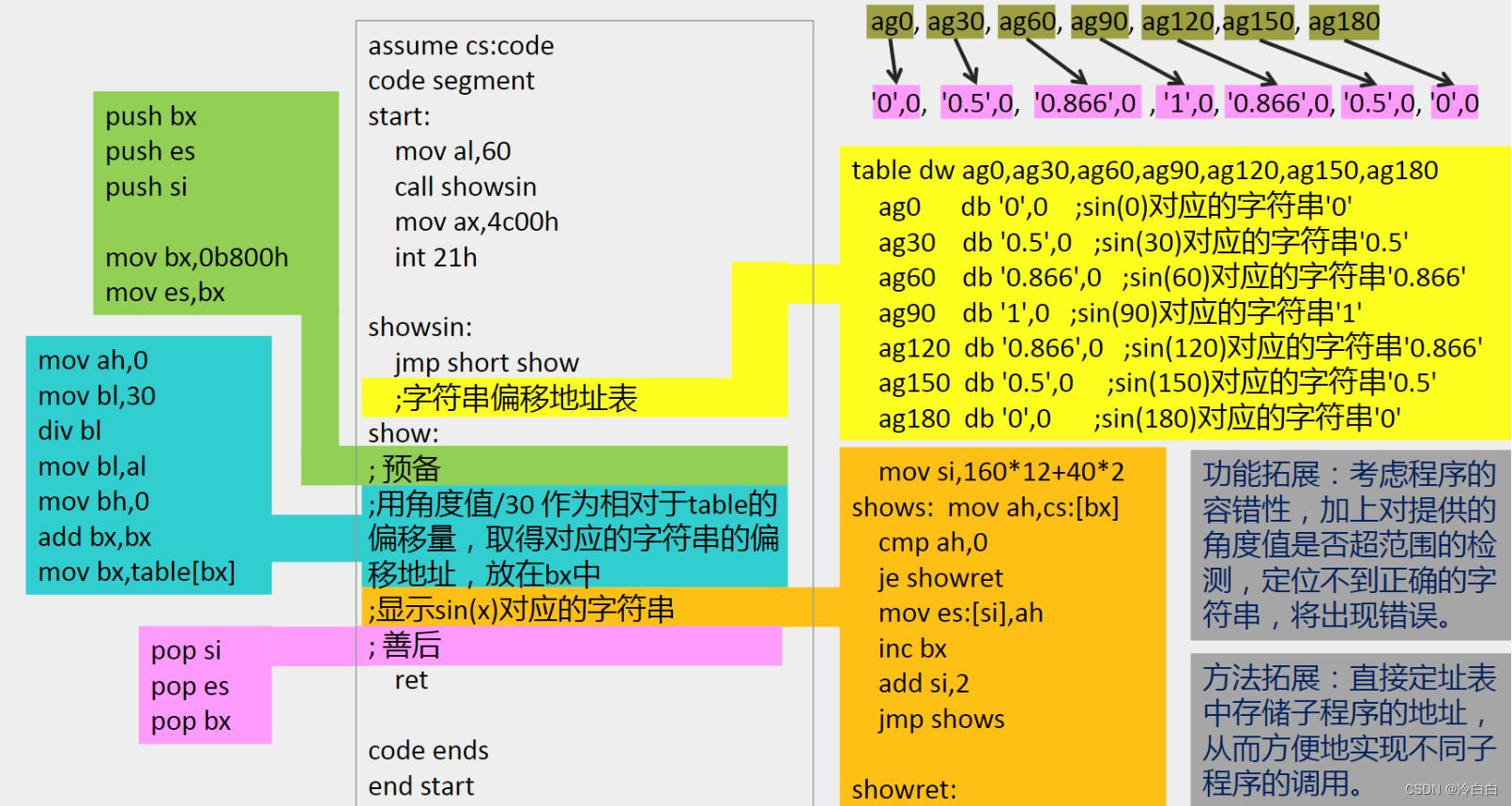Click 'mov bh,0' in cyan box
The height and width of the screenshot is (806, 1512).
(x=94, y=502)
